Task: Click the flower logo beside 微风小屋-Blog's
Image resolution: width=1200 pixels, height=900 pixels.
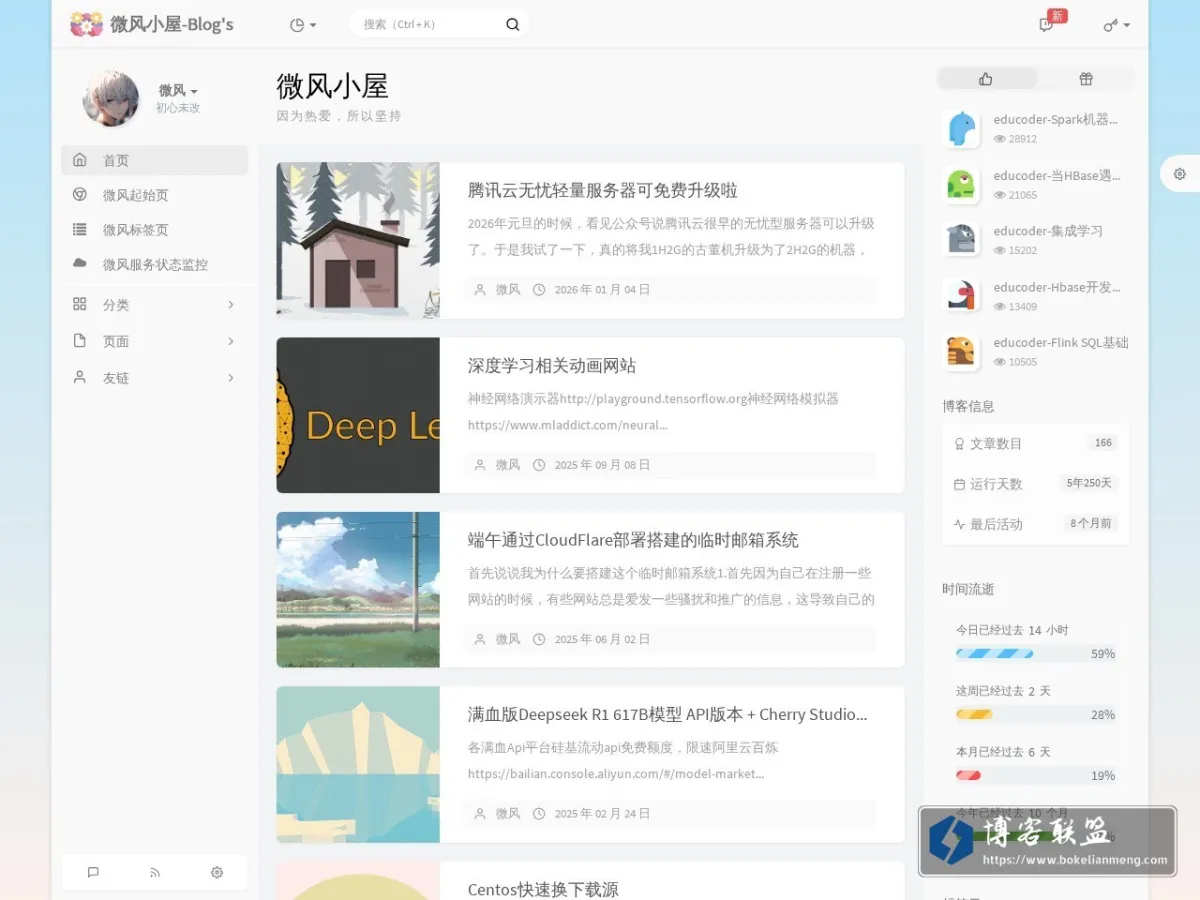Action: (87, 24)
